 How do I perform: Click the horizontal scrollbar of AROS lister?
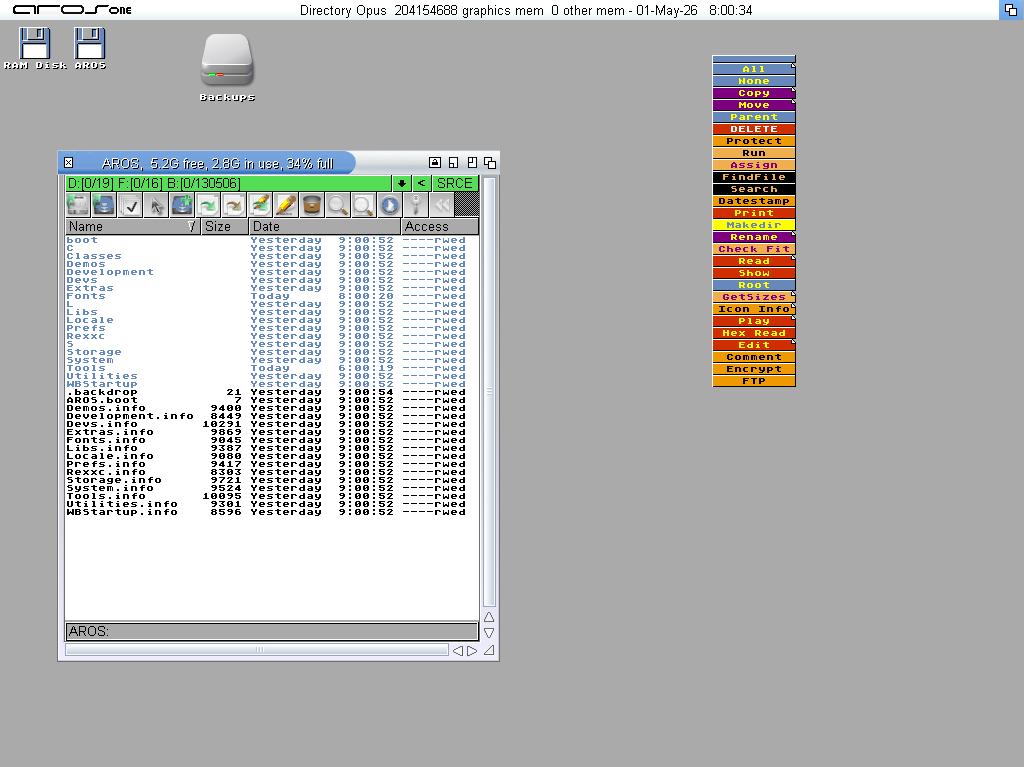(257, 650)
